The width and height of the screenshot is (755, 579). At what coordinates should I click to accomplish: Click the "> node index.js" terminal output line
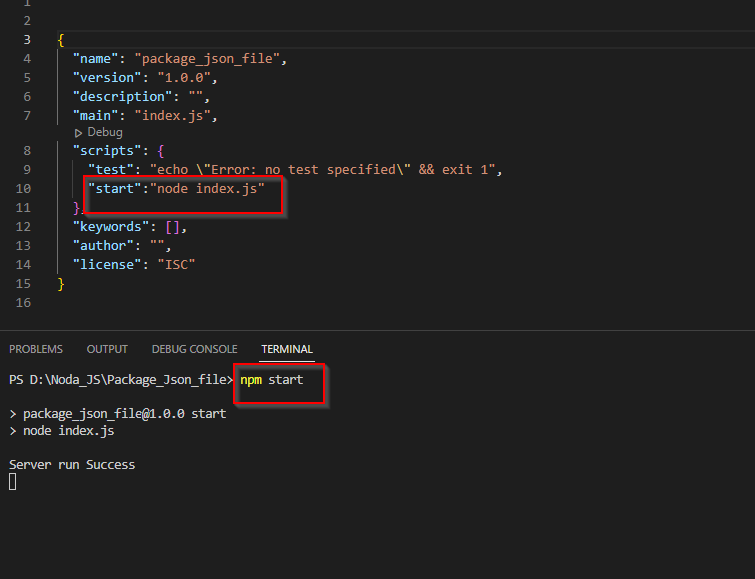[62, 431]
